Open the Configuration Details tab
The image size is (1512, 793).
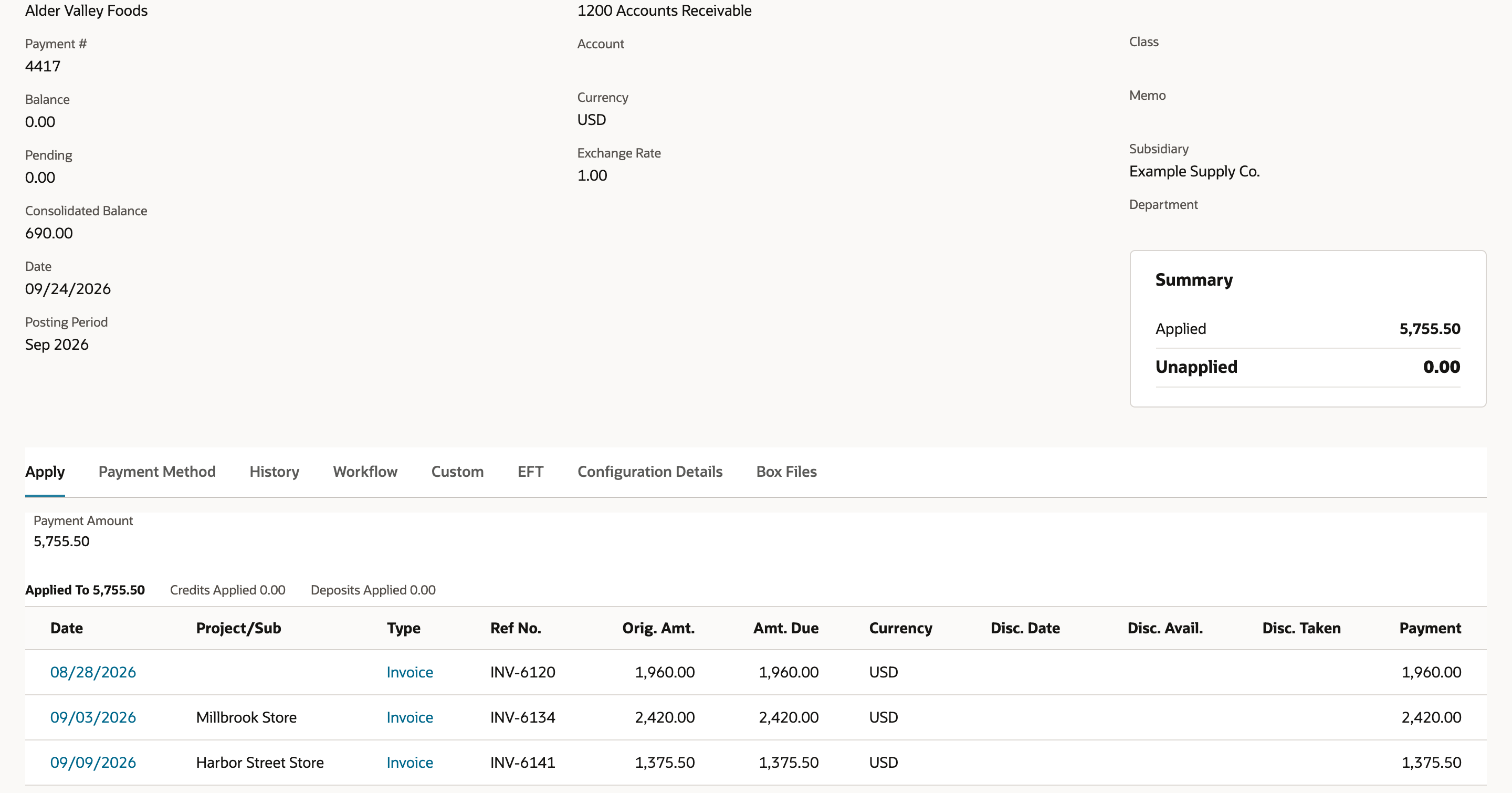click(x=650, y=472)
